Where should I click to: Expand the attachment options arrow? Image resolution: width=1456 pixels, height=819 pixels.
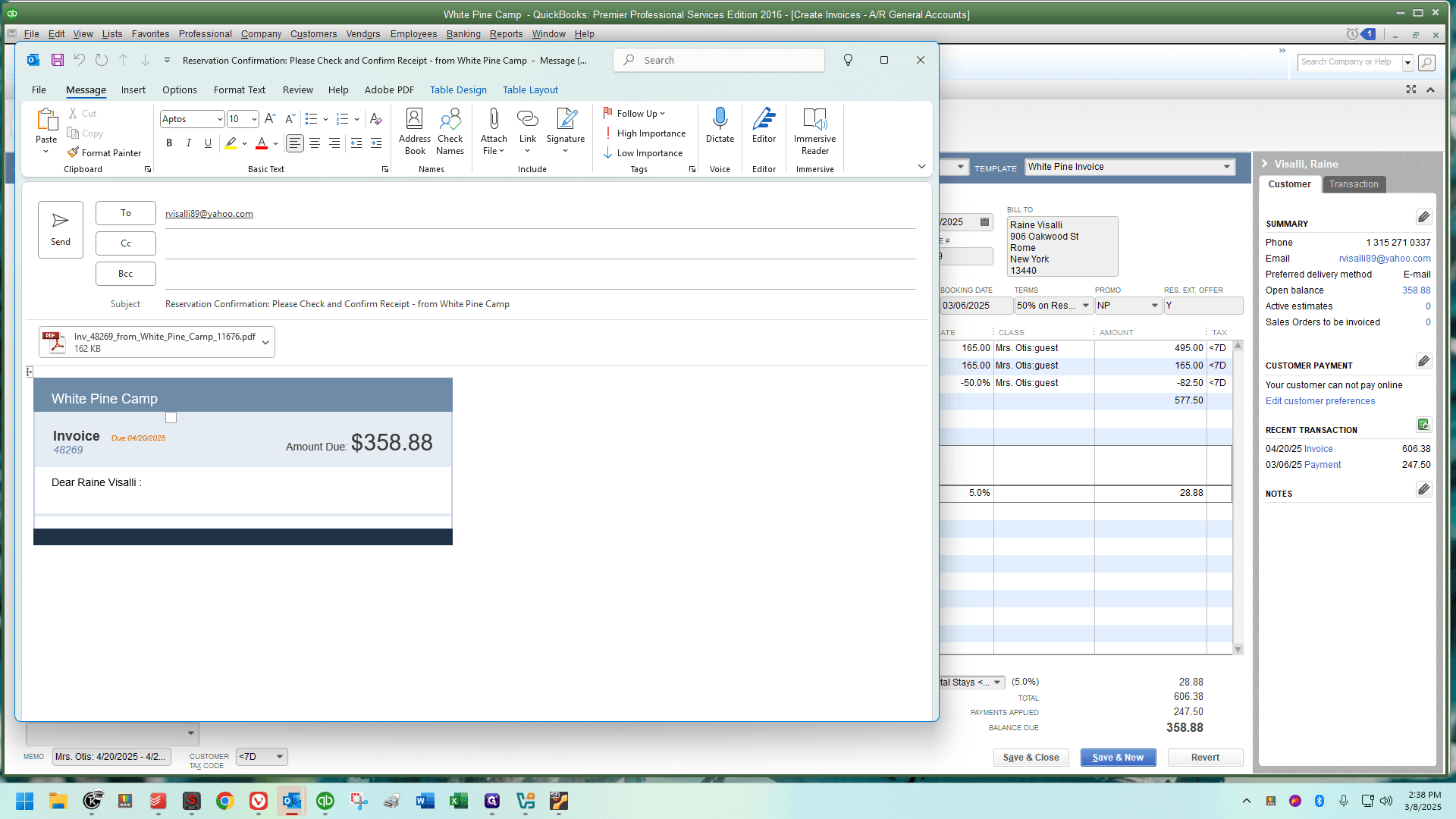pos(265,343)
